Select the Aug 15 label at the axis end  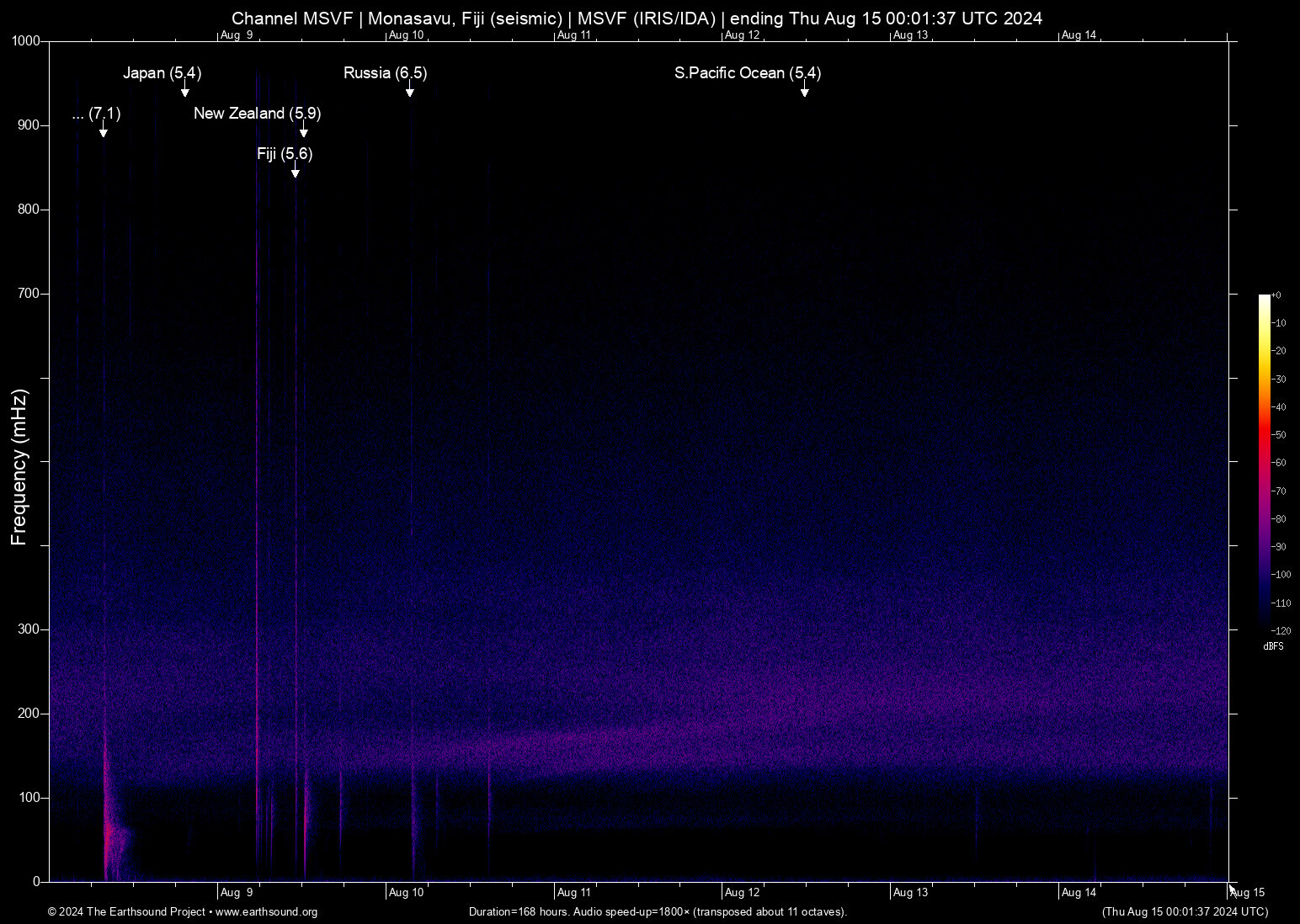(1249, 892)
